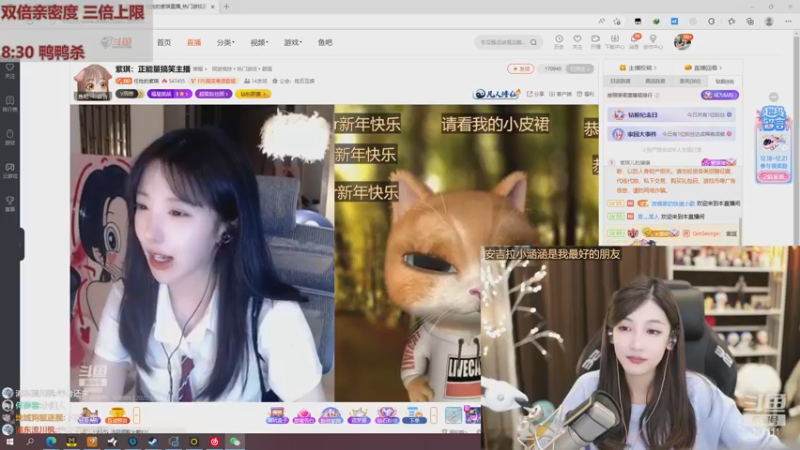Collapse the floating promo with minus icon
This screenshot has height=450, width=800.
773,97
